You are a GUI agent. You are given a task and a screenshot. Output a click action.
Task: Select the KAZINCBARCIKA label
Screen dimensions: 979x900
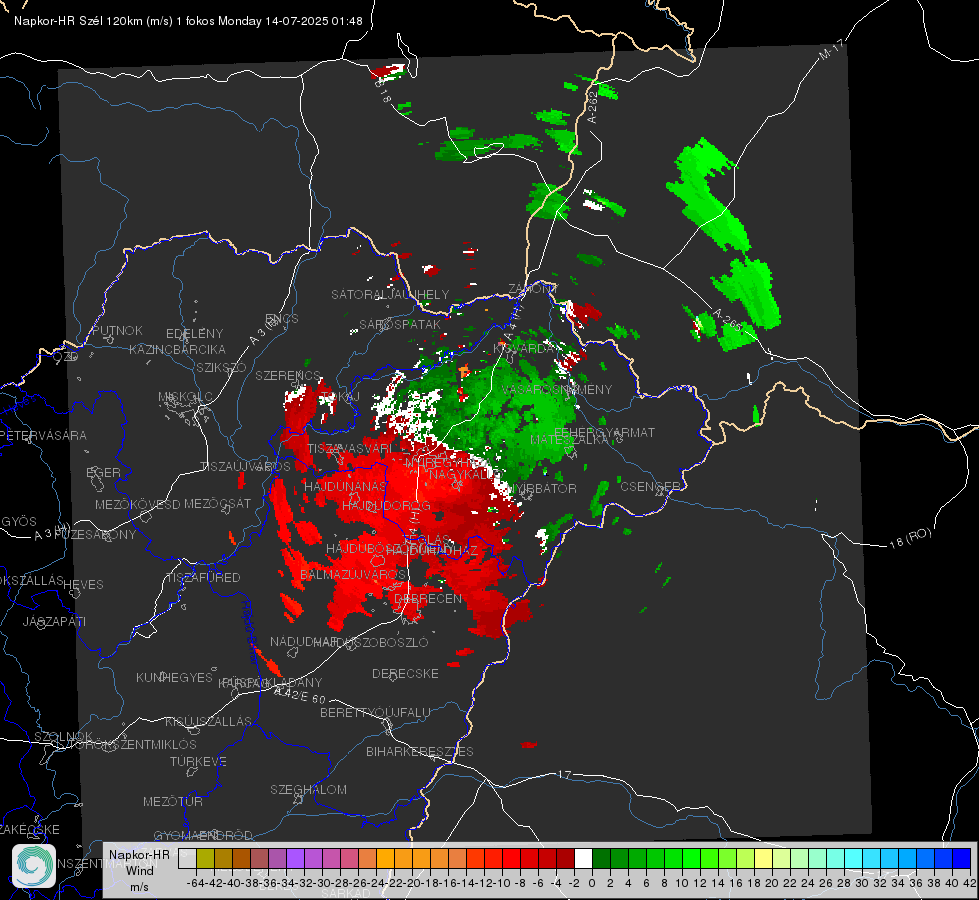(177, 349)
